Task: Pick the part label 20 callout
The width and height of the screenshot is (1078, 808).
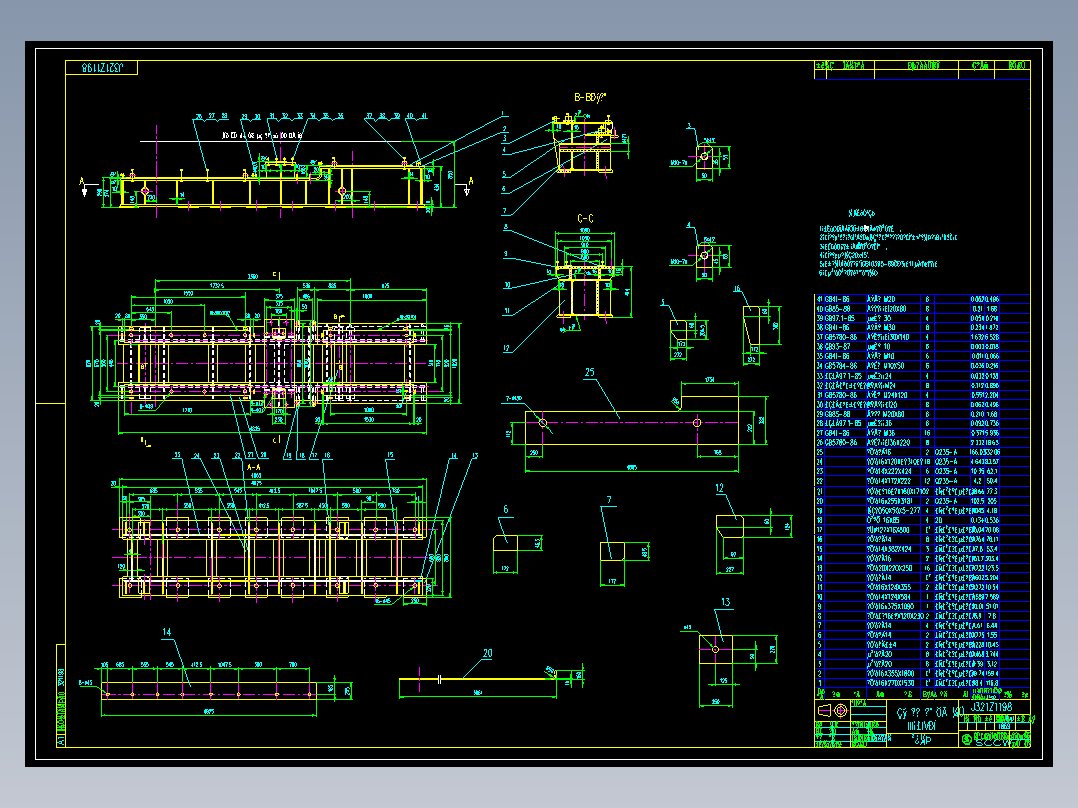Action: click(x=487, y=653)
